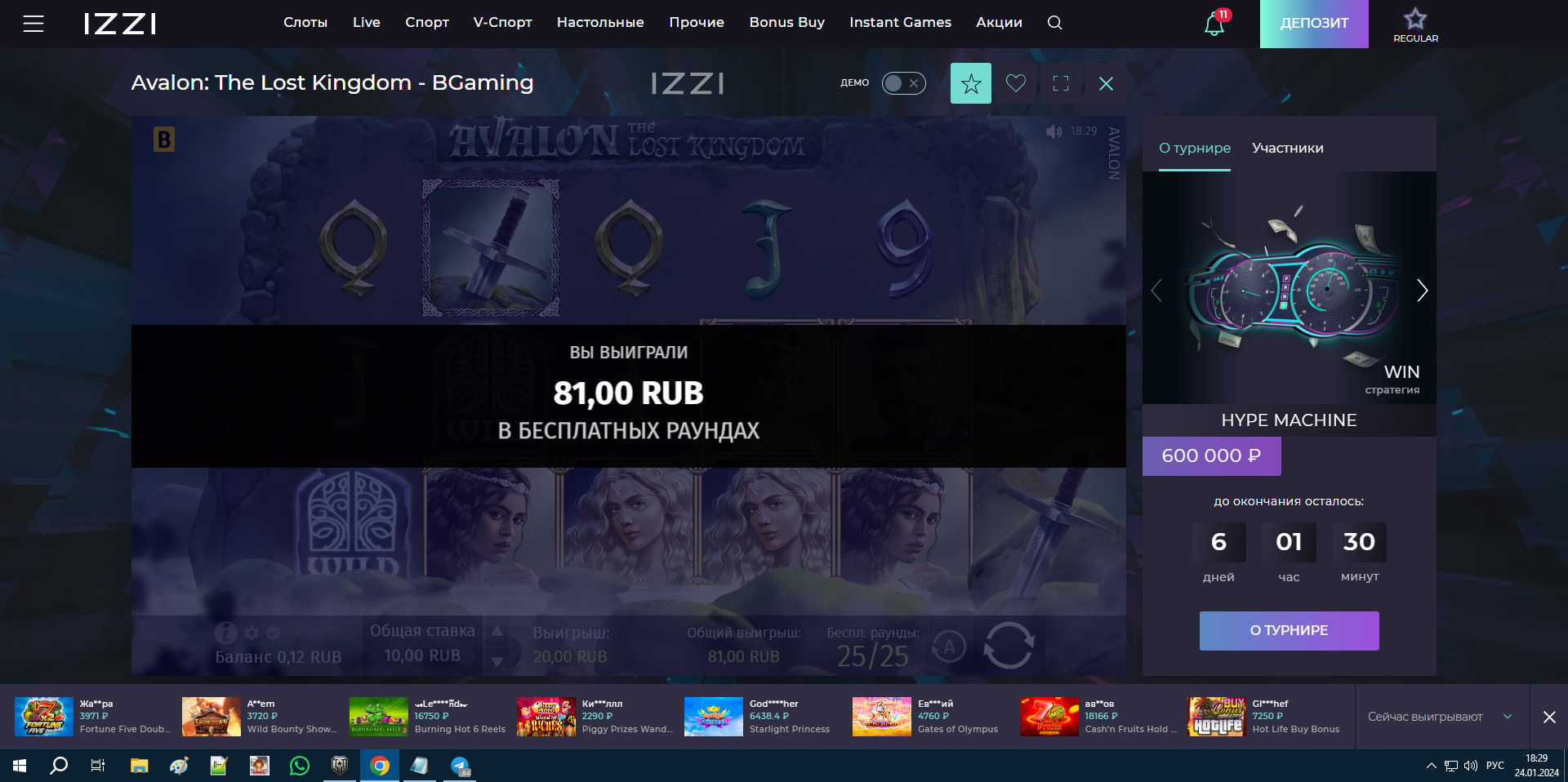Toggle the autoplay A button
1568x782 pixels.
click(949, 647)
